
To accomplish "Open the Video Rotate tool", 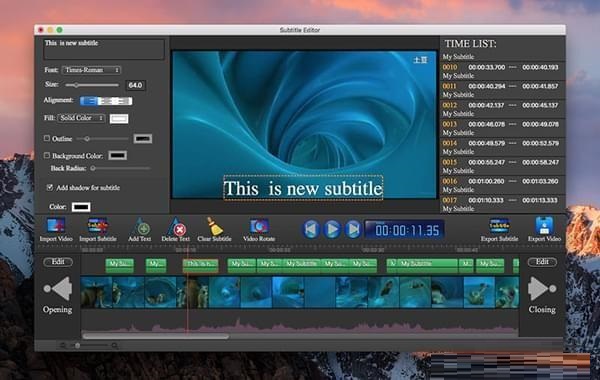I will click(259, 230).
